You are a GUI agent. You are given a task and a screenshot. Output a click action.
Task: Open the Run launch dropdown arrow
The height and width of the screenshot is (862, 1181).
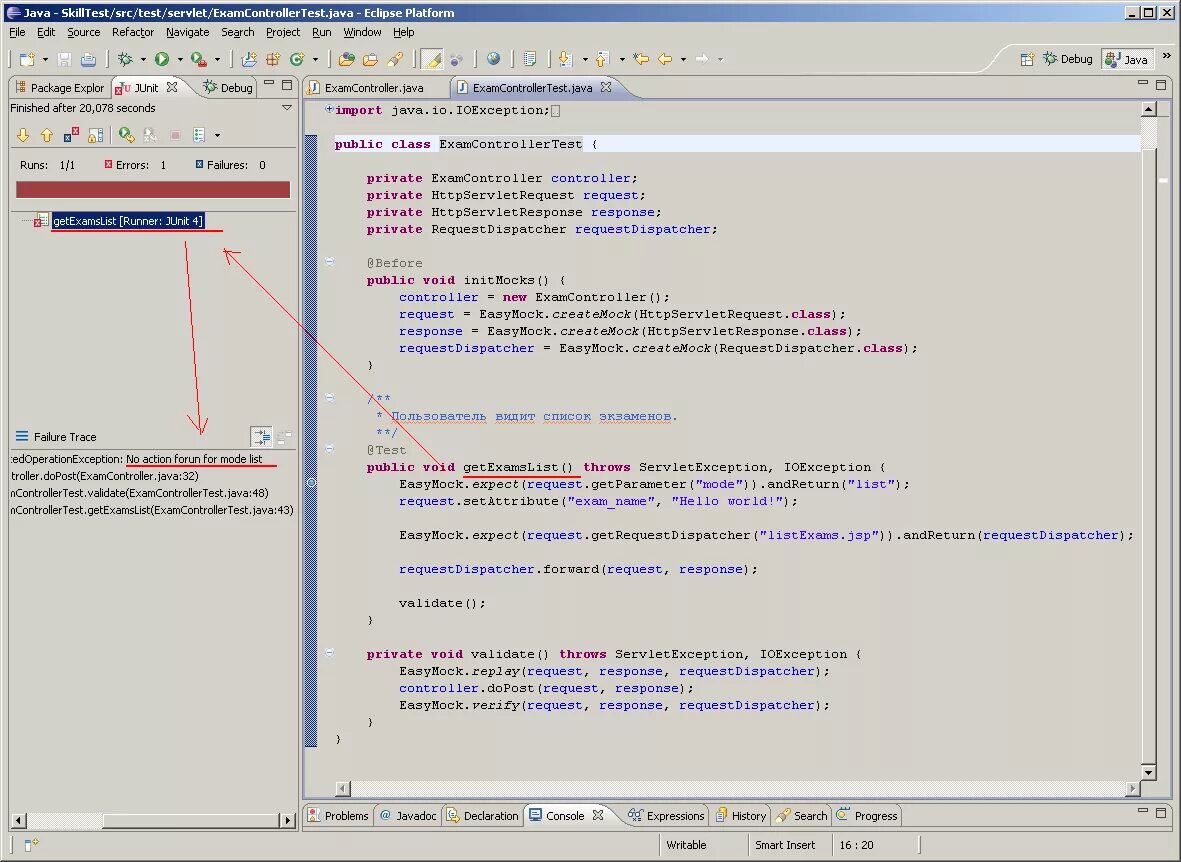coord(180,59)
